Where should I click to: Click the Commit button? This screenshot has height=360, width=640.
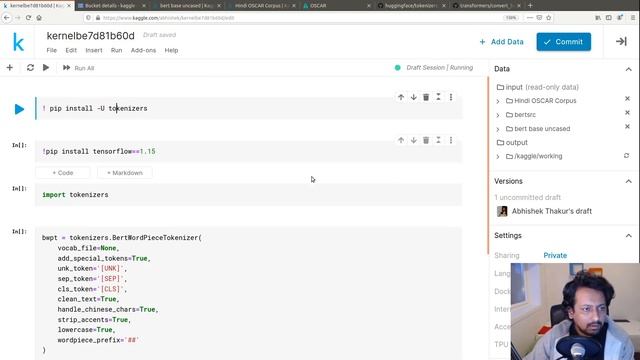click(564, 42)
